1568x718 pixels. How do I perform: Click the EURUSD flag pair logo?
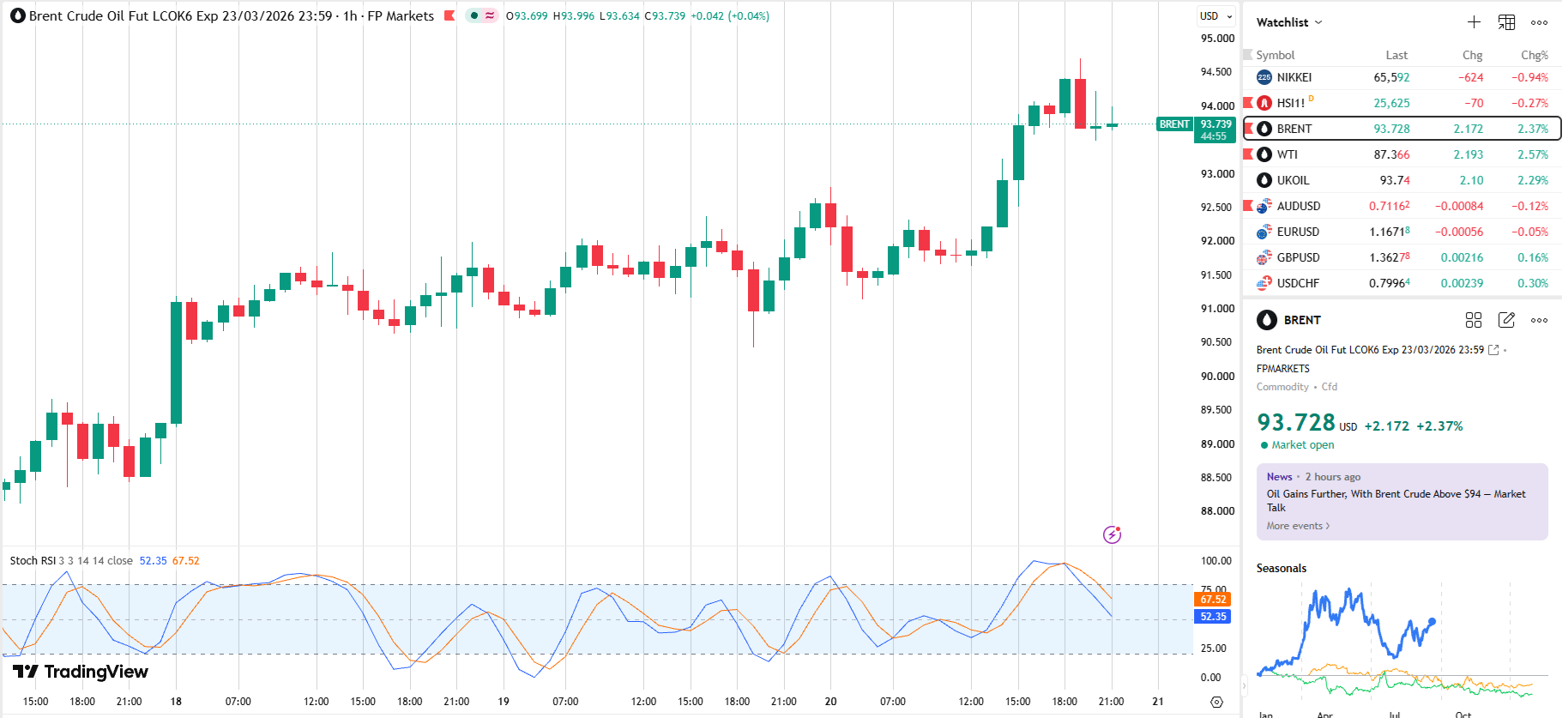(x=1264, y=232)
